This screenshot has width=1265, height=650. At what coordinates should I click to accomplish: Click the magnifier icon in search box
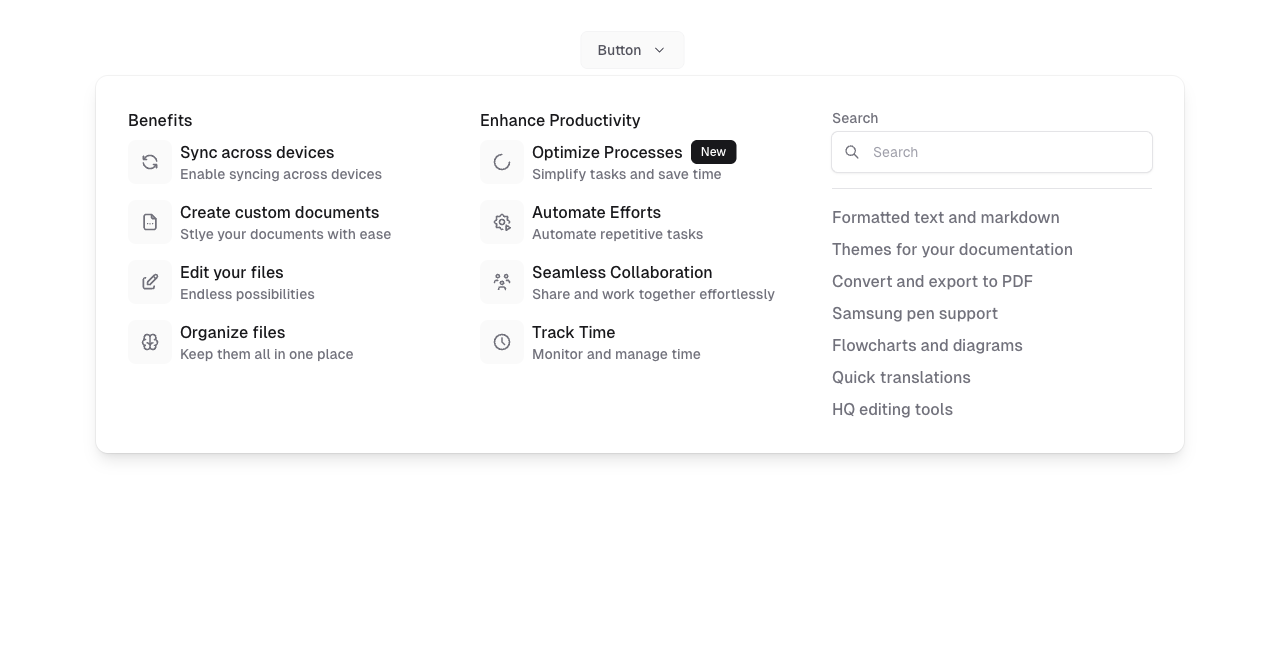[852, 152]
